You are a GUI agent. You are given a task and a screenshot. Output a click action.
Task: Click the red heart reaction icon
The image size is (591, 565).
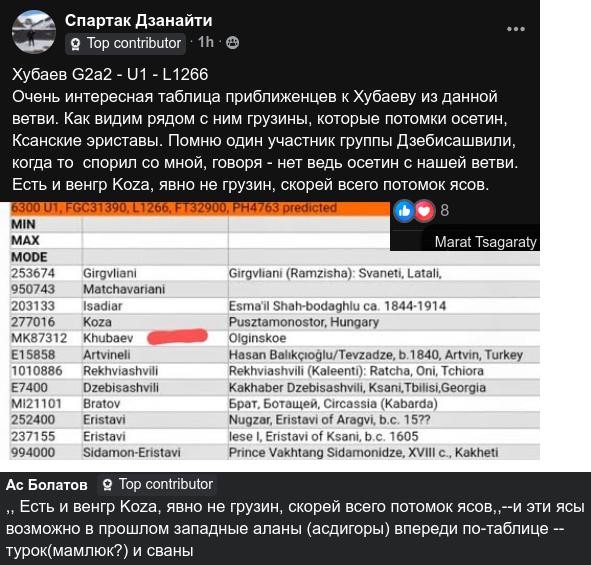coord(424,211)
